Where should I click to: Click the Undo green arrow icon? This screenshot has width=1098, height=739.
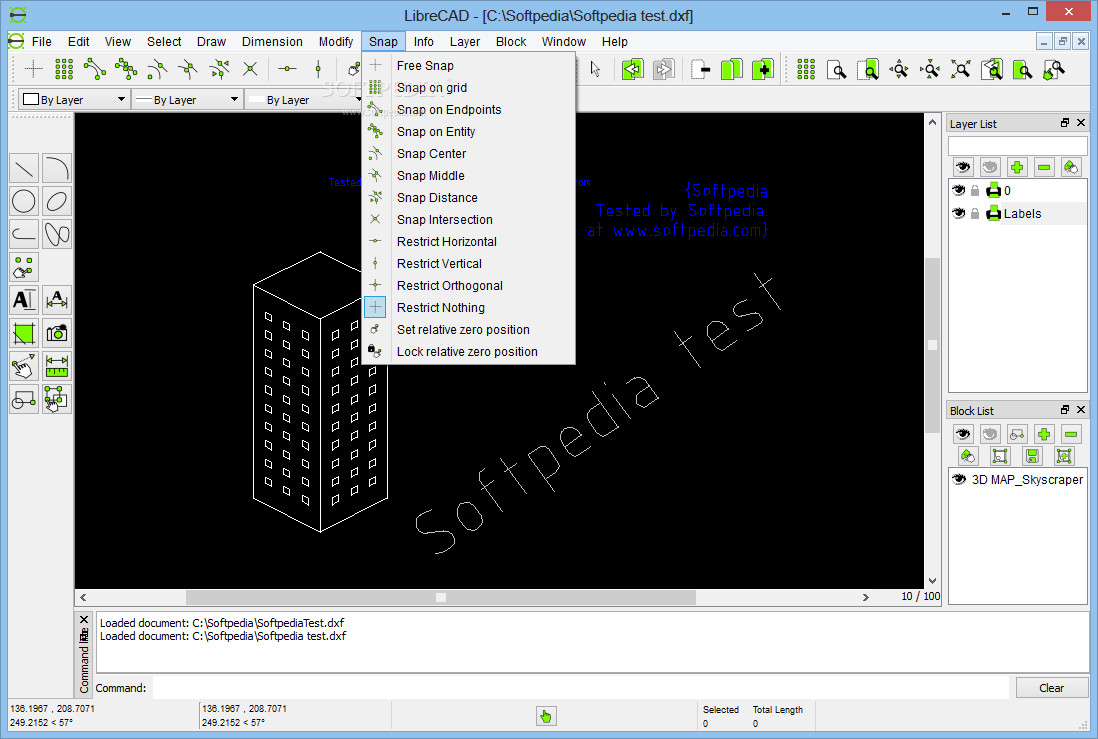click(632, 69)
